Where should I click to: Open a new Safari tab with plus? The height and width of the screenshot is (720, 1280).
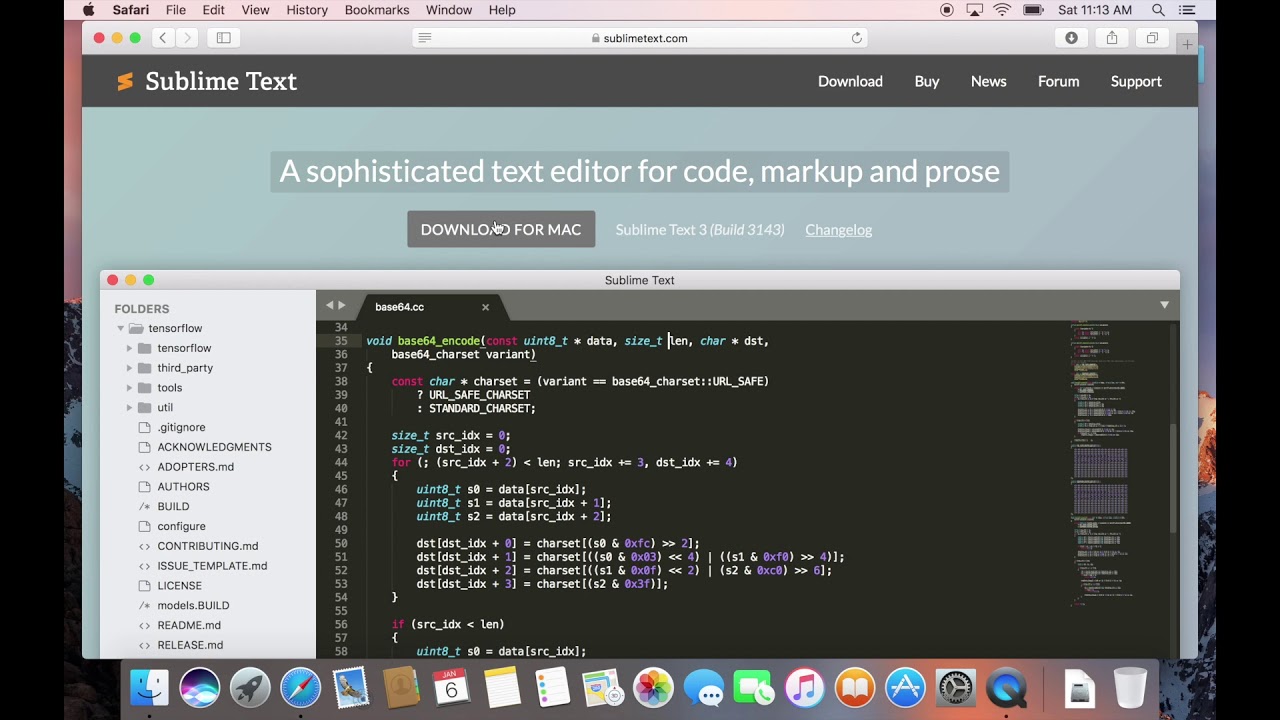coord(1187,44)
